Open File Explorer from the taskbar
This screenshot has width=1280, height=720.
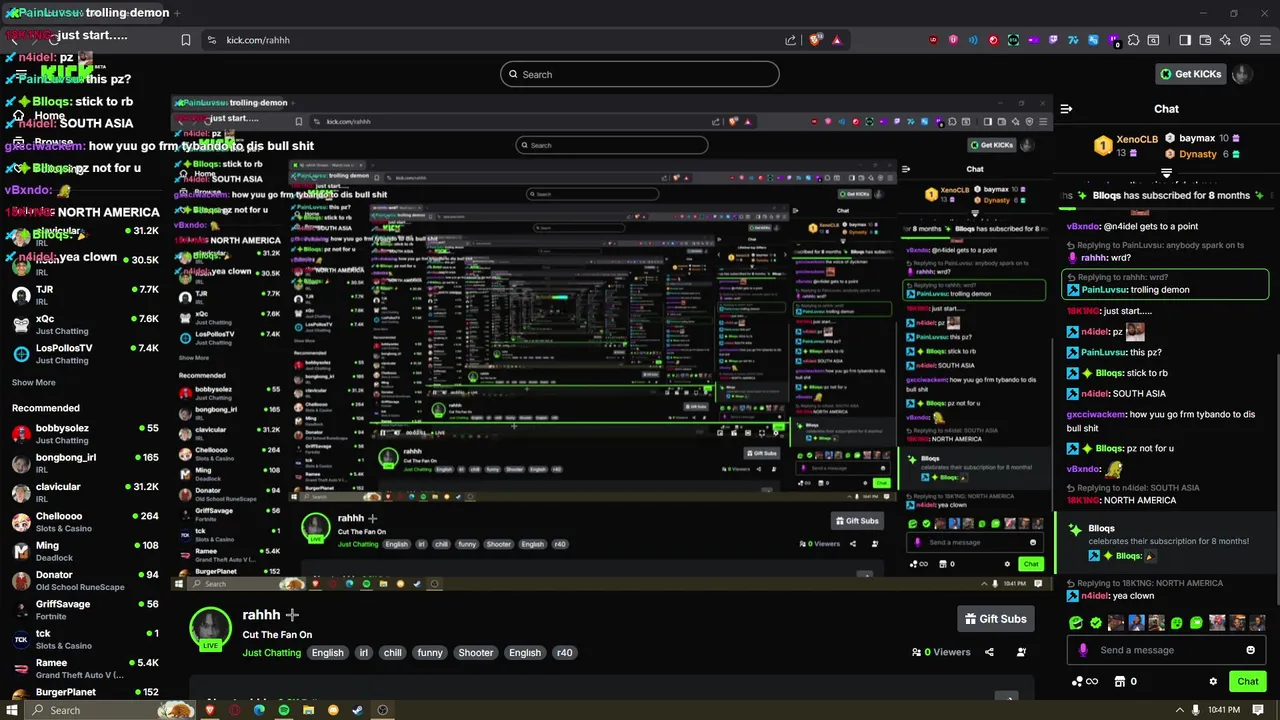(308, 710)
